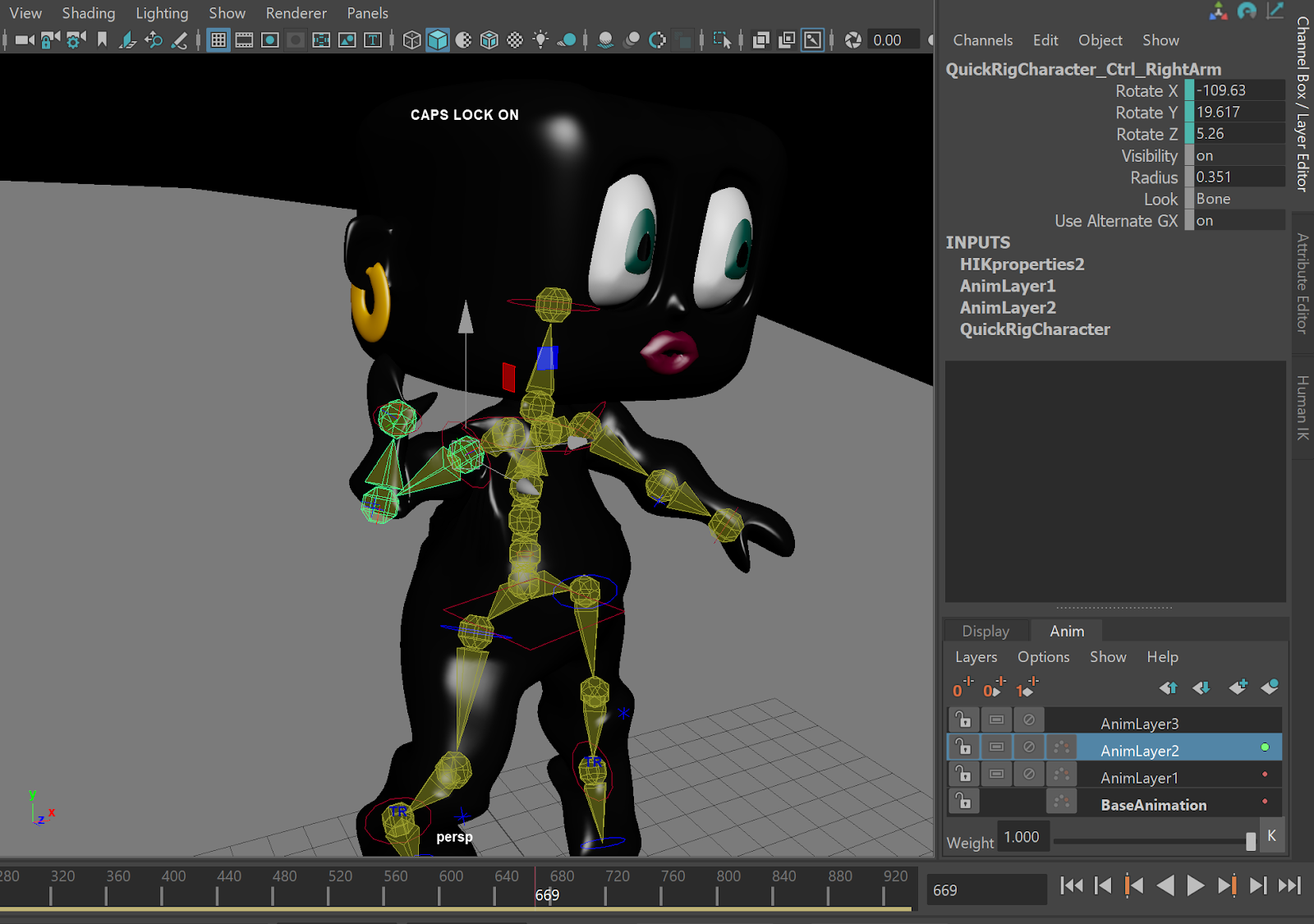Open the Layers menu in layer editor
The width and height of the screenshot is (1314, 924).
(x=976, y=657)
